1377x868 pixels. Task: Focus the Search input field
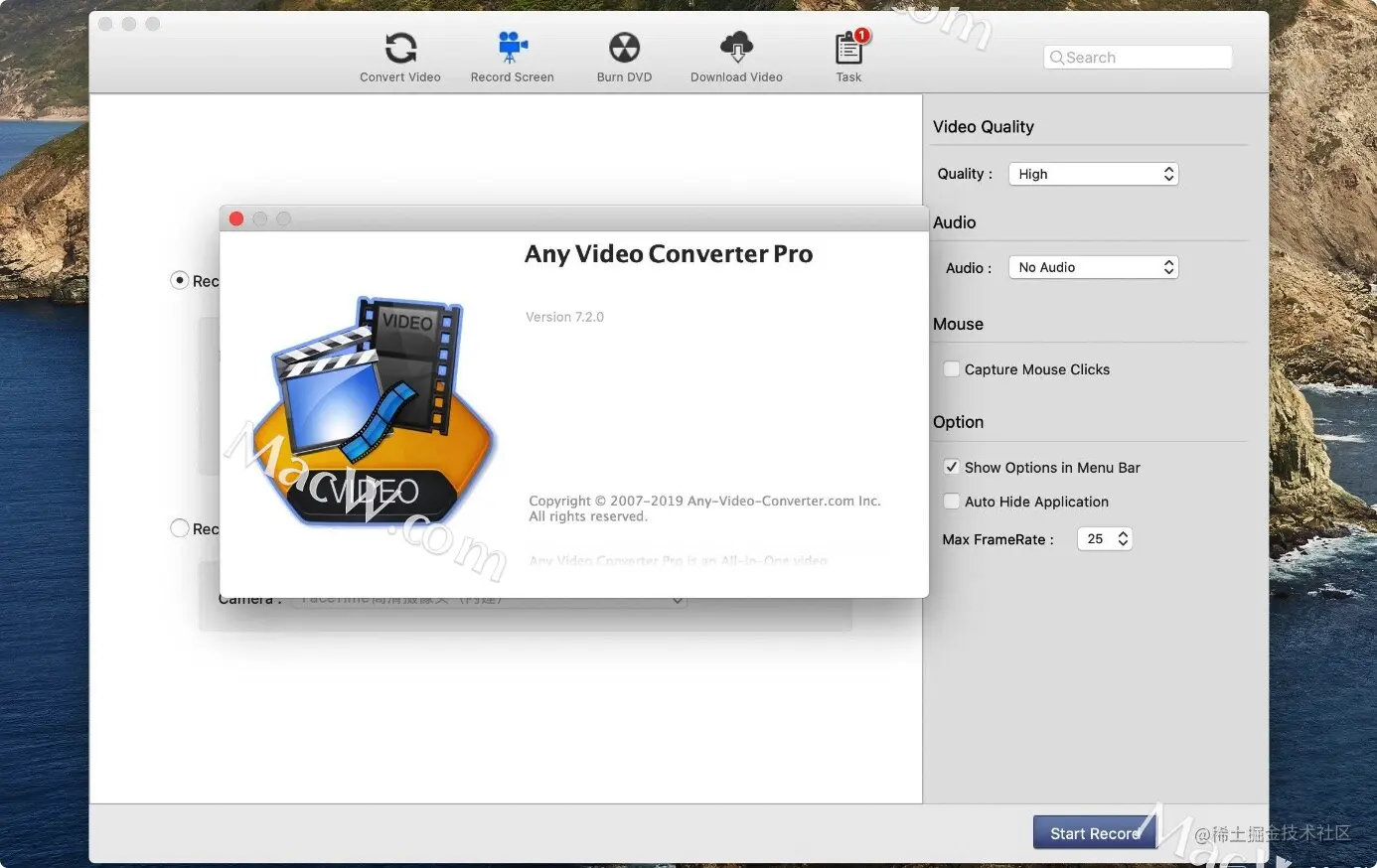1139,58
